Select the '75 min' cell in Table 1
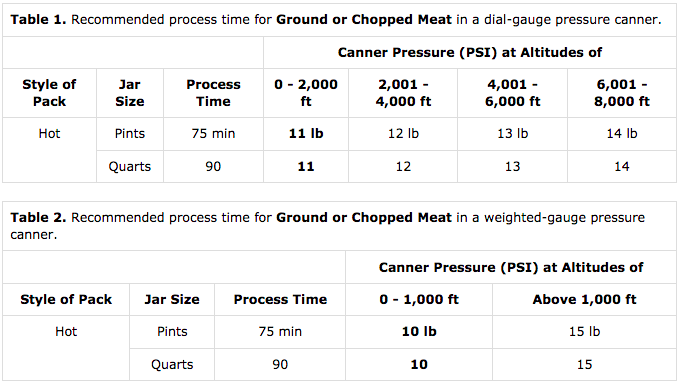 pyautogui.click(x=213, y=134)
